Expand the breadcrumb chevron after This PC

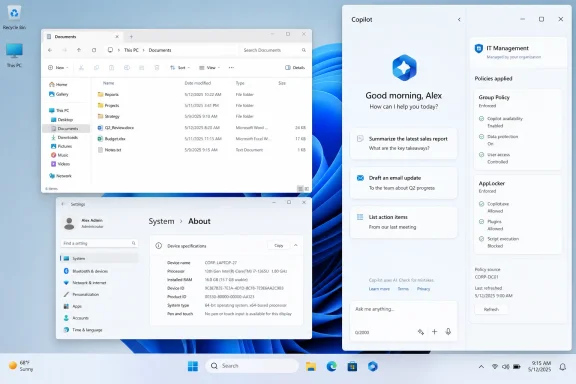(144, 50)
